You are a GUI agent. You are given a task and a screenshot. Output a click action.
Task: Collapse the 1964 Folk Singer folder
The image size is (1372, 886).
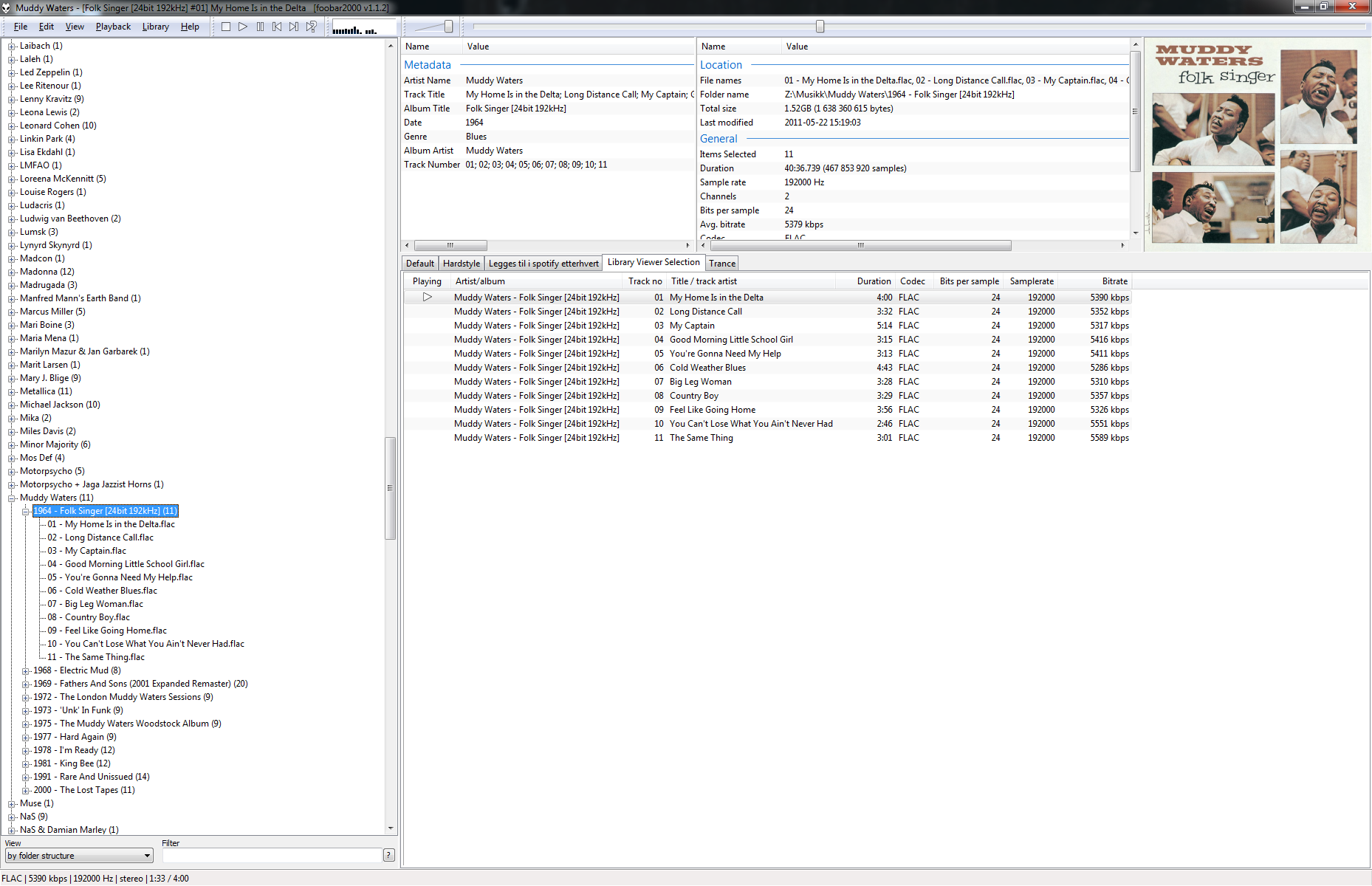26,511
